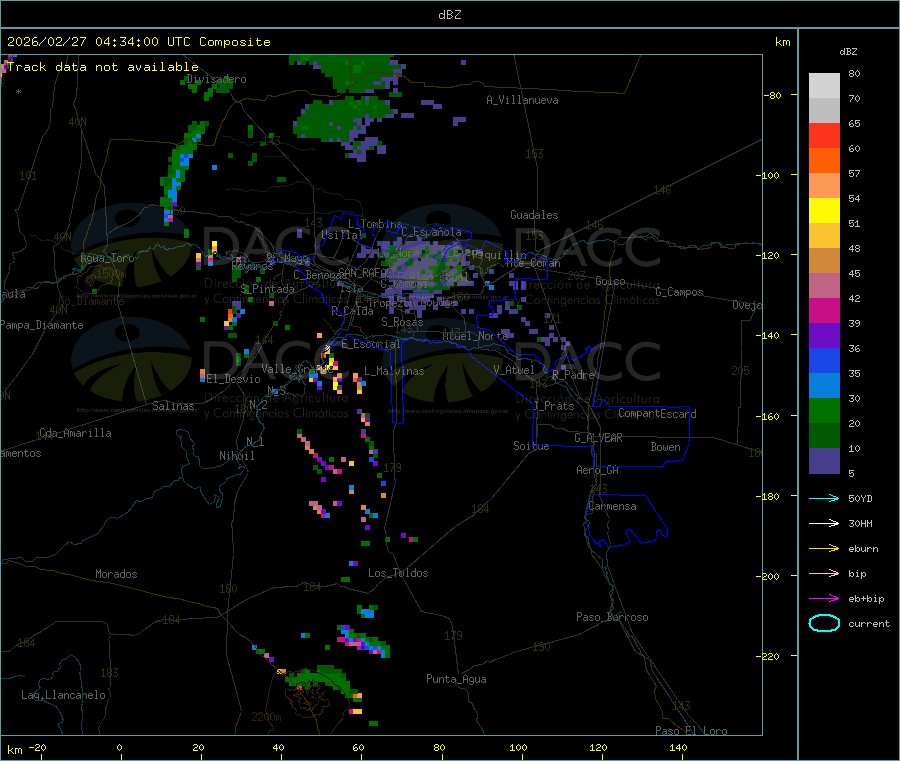Click the 'J_Prats' map label

point(553,406)
